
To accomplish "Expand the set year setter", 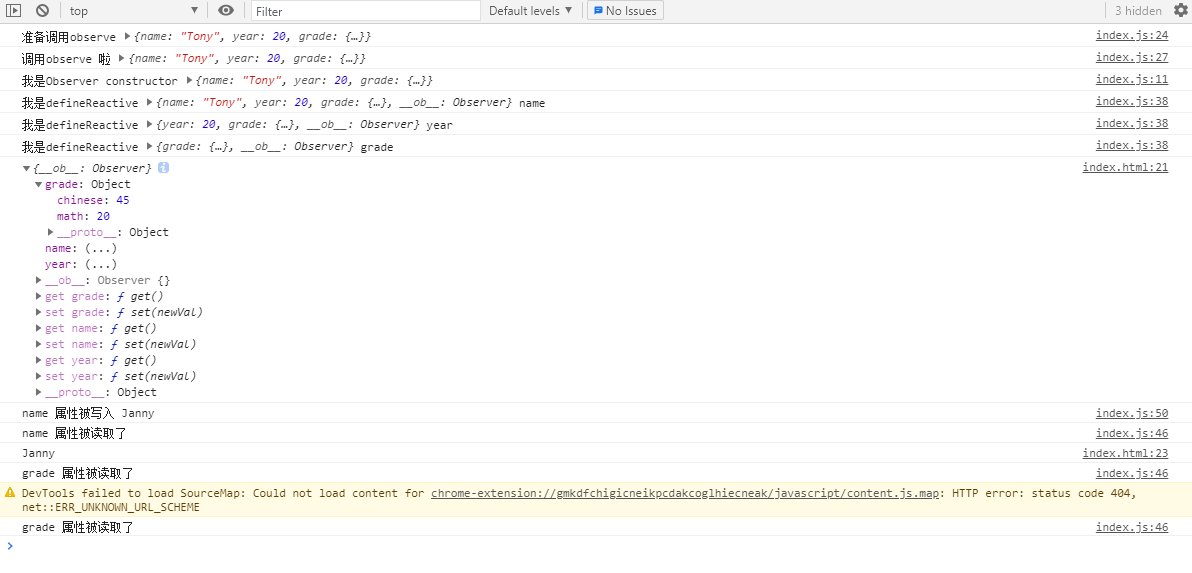I will tap(39, 376).
